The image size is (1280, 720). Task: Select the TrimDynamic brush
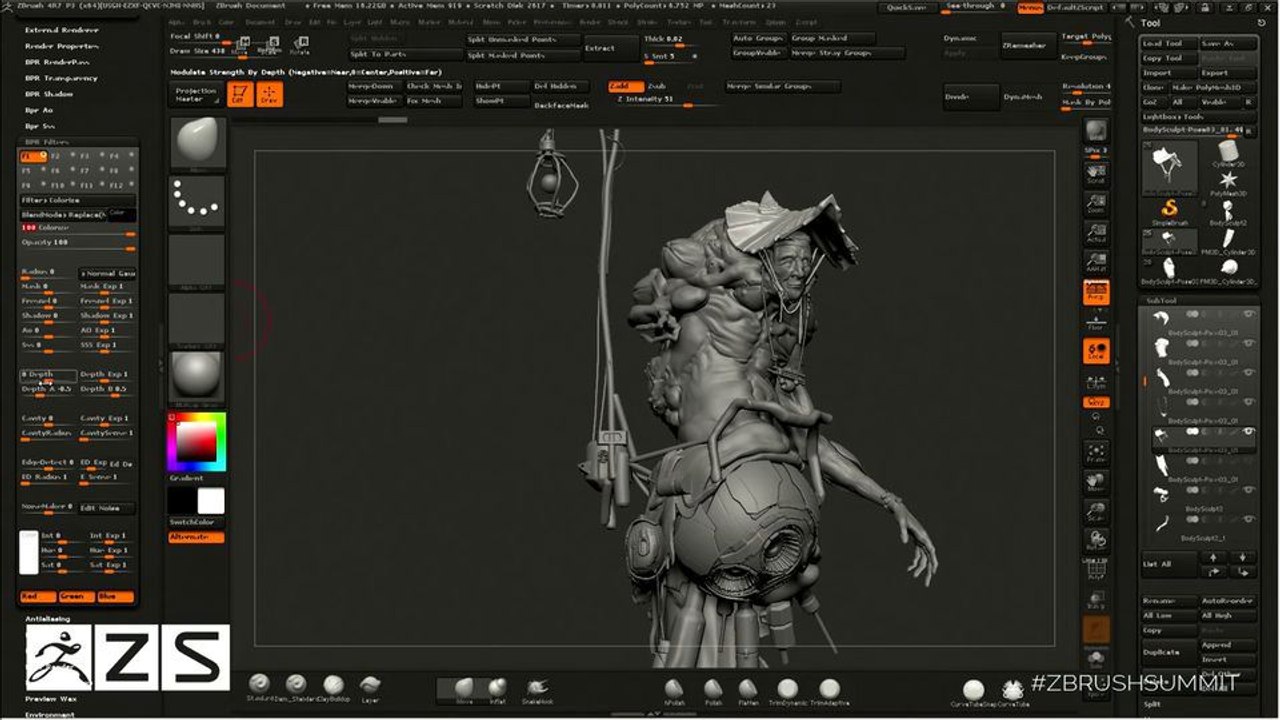pyautogui.click(x=788, y=689)
